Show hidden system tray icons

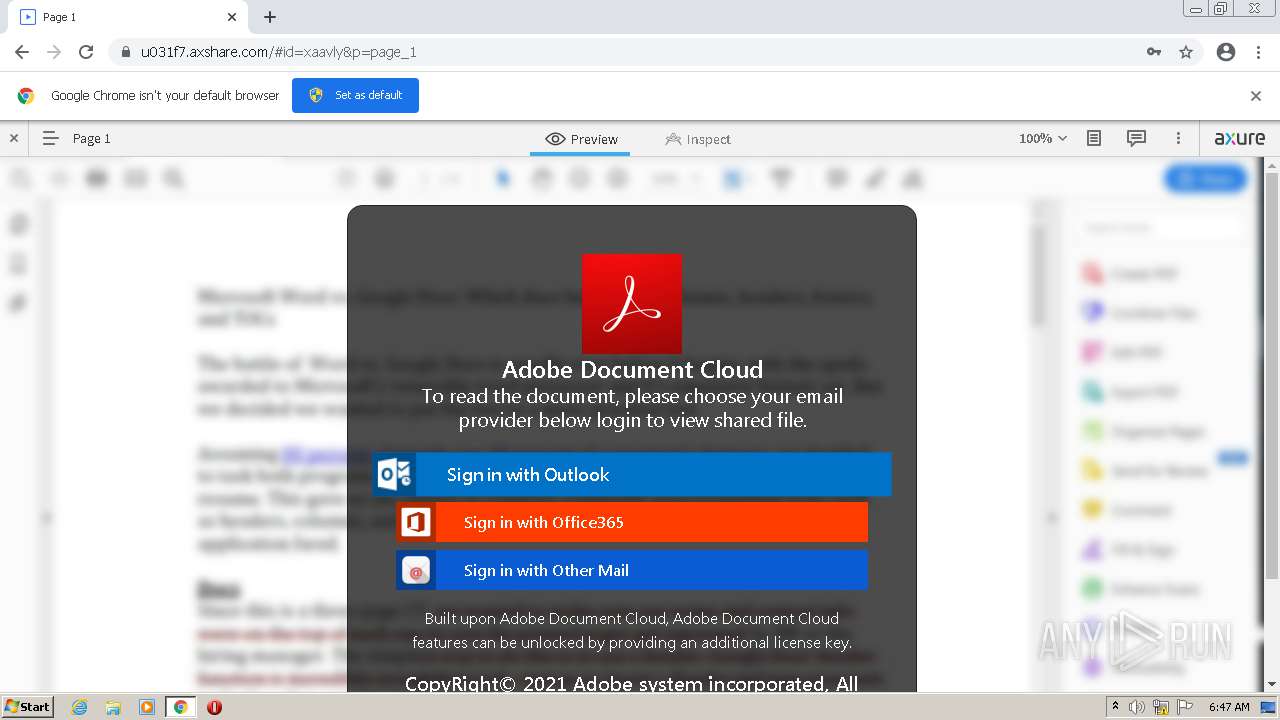(x=1116, y=707)
